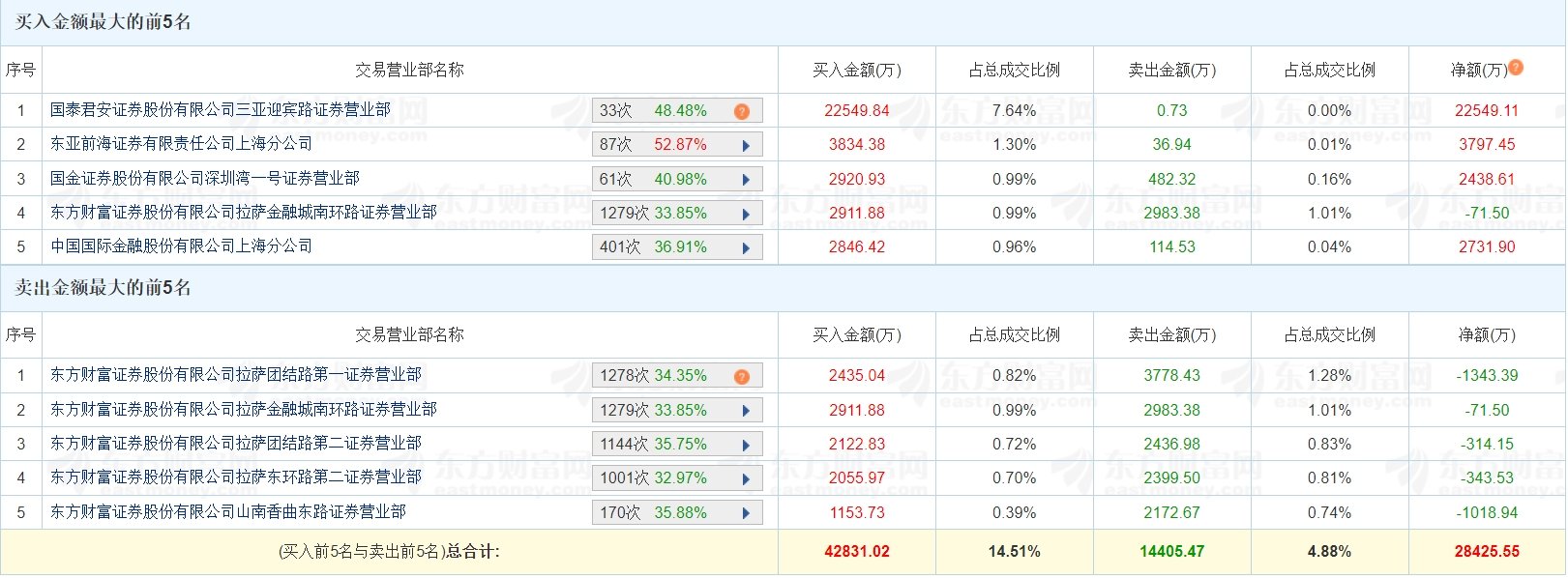
Task: Open 国金证券深圳湾一号证券营业部 link
Action: tap(205, 179)
